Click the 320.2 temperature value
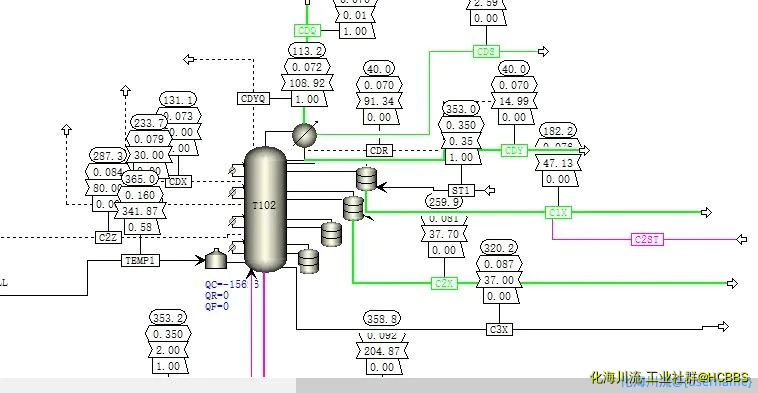Screen dimensions: 758x393 [x=499, y=248]
